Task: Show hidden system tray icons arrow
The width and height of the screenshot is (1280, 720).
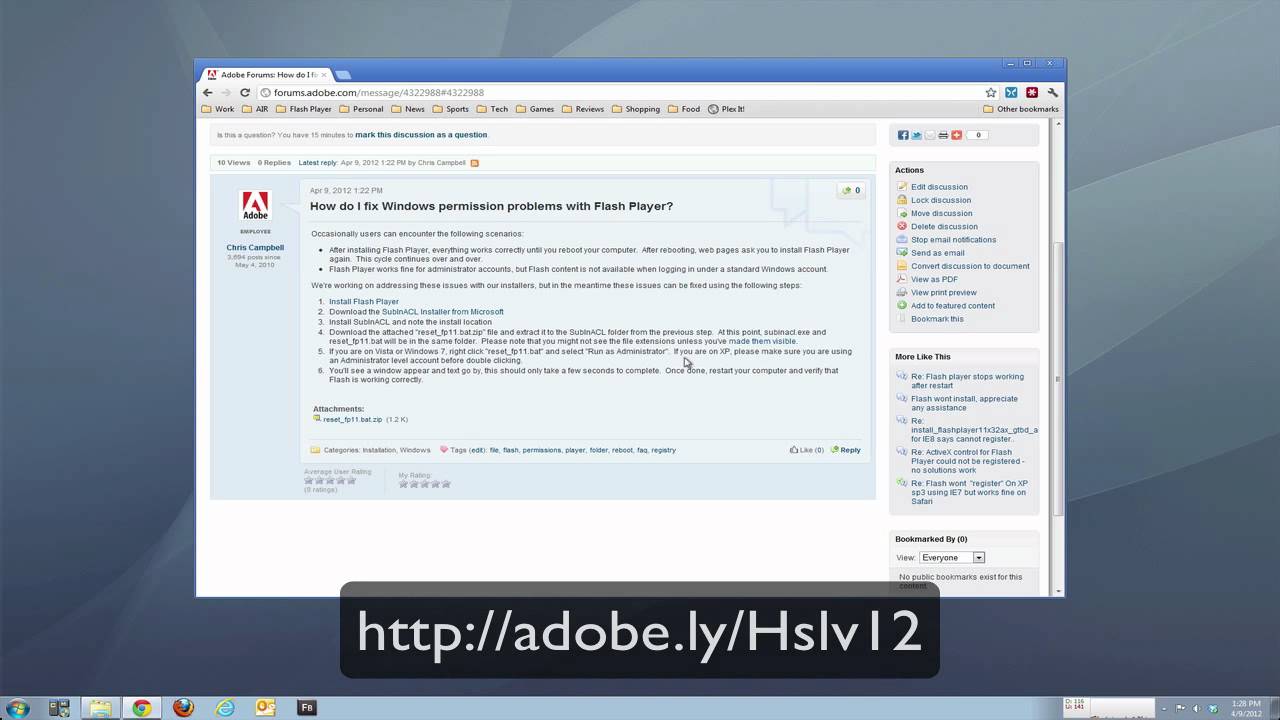Action: 1166,707
